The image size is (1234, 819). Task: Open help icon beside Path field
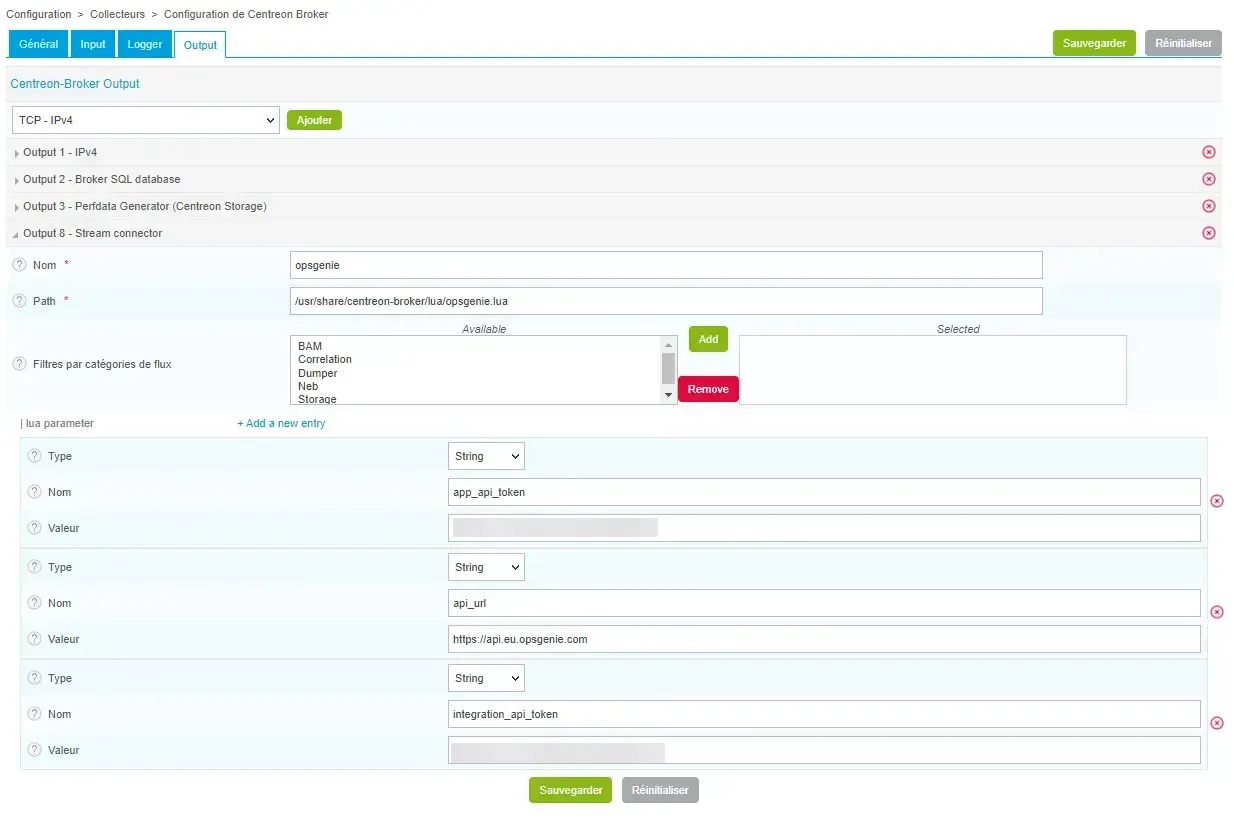point(19,301)
